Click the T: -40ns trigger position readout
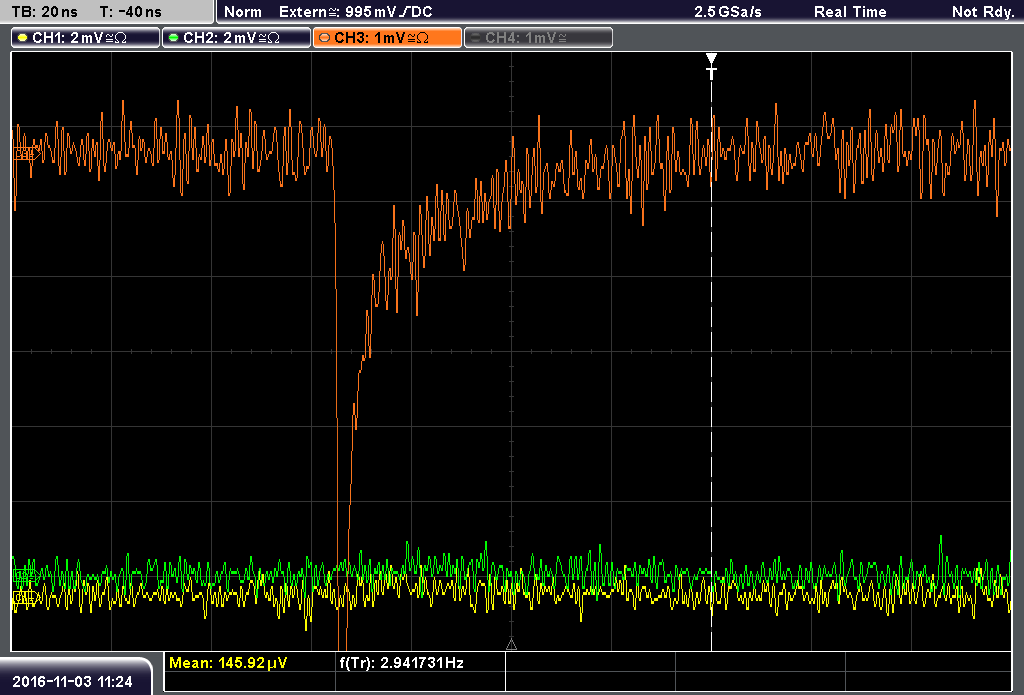Viewport: 1024px width, 695px height. coord(131,12)
